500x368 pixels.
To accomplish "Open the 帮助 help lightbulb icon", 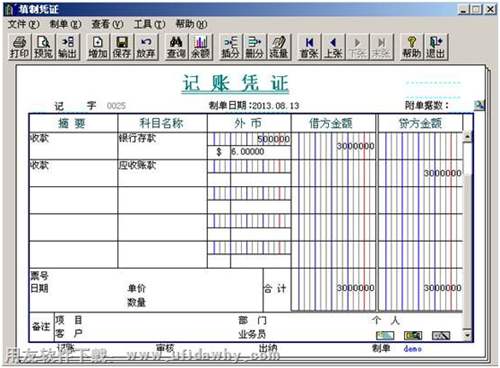I will coord(412,47).
